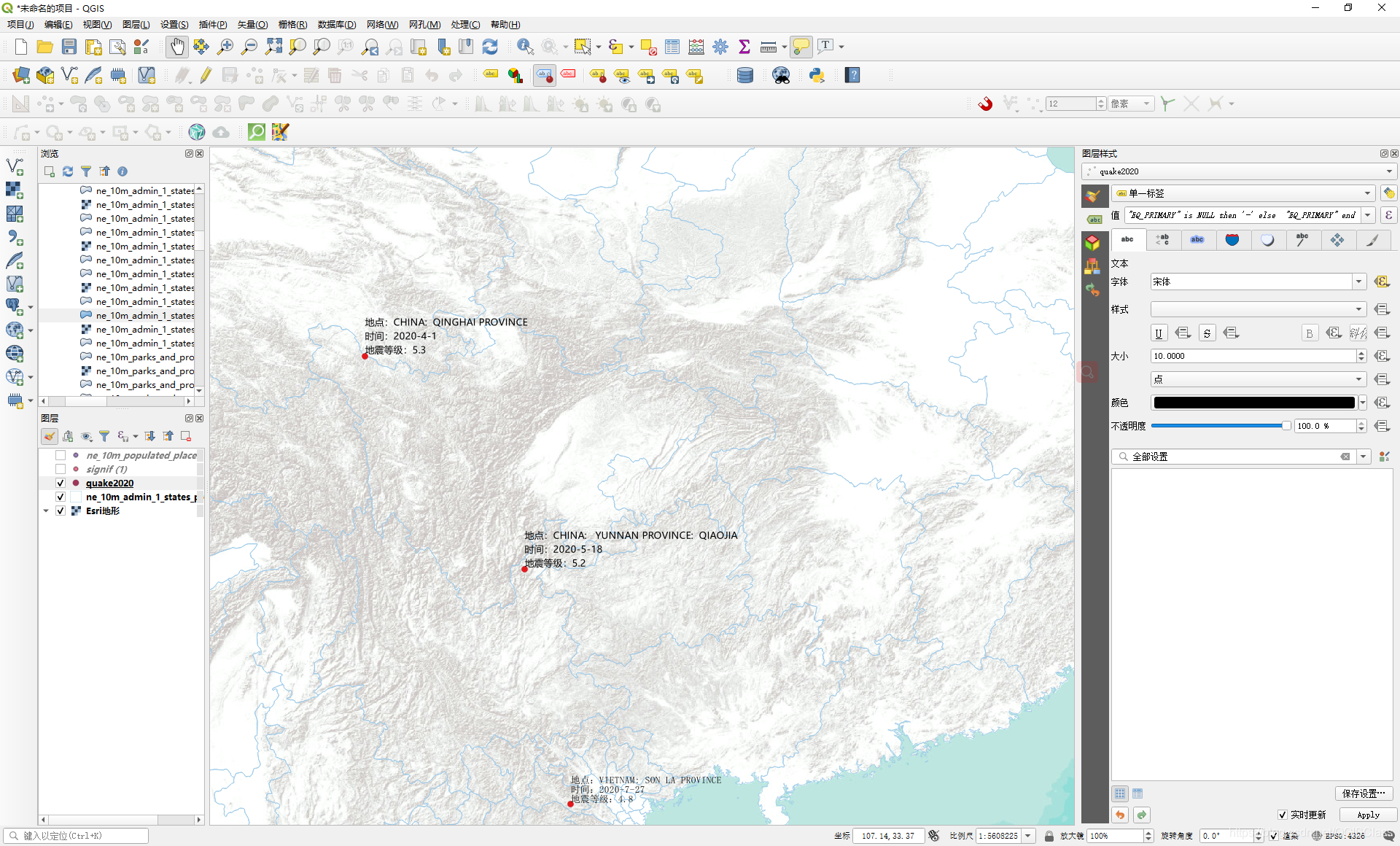Open the 矢量(O) menu
Screen dimensions: 1400x846
[252, 24]
